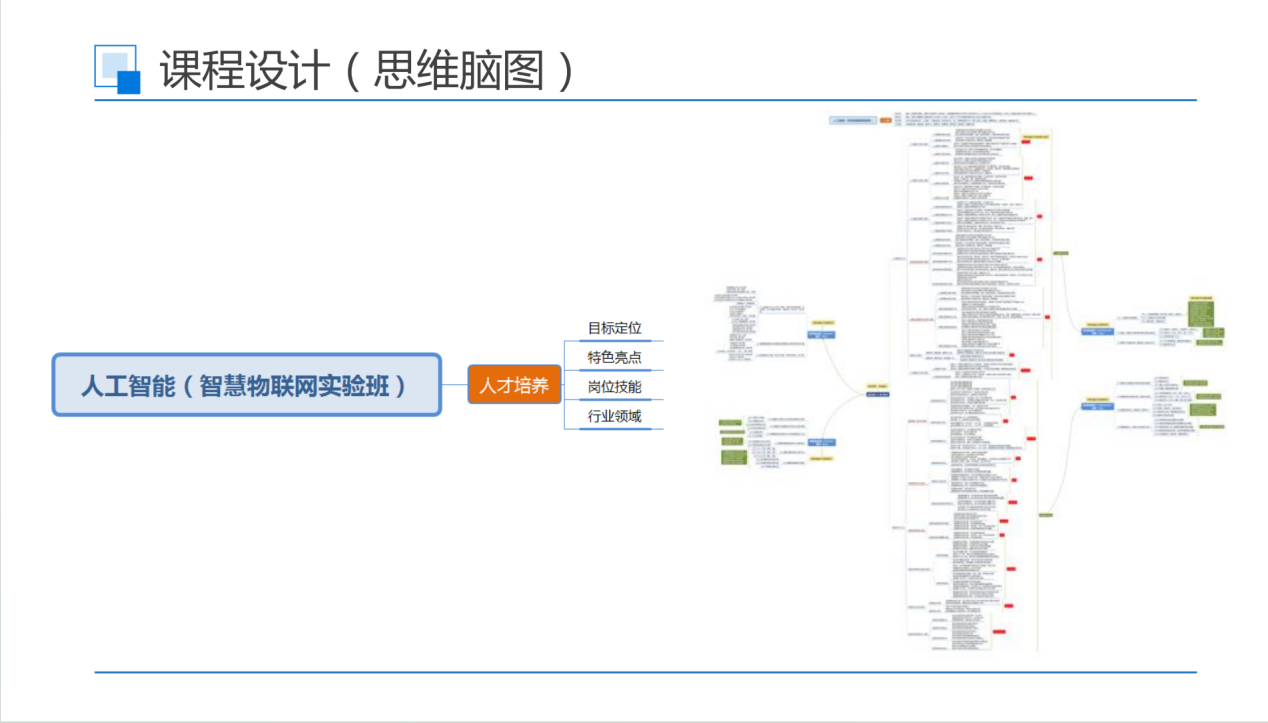Screen dimensions: 1268x723
Task: Click the lower-left blue node in the large map
Action: (x=821, y=443)
